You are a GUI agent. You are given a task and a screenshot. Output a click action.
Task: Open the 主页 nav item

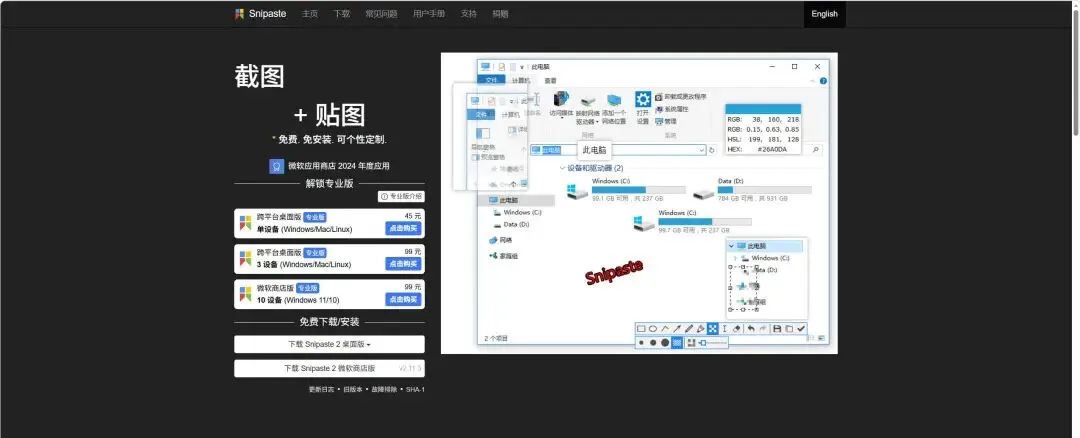[x=310, y=14]
